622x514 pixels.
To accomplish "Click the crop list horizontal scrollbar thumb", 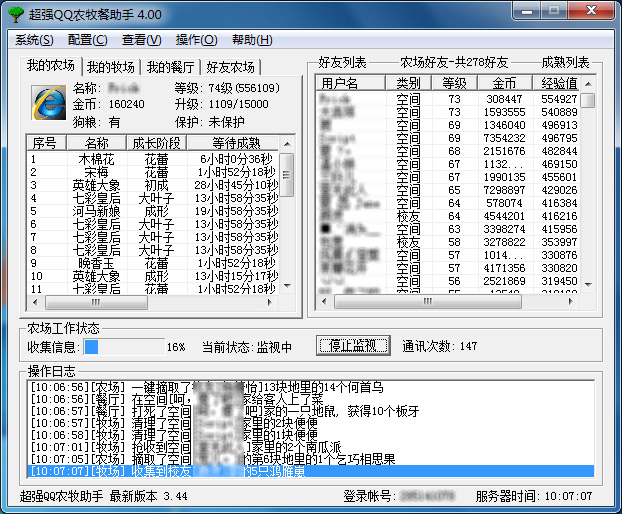I will click(96, 303).
